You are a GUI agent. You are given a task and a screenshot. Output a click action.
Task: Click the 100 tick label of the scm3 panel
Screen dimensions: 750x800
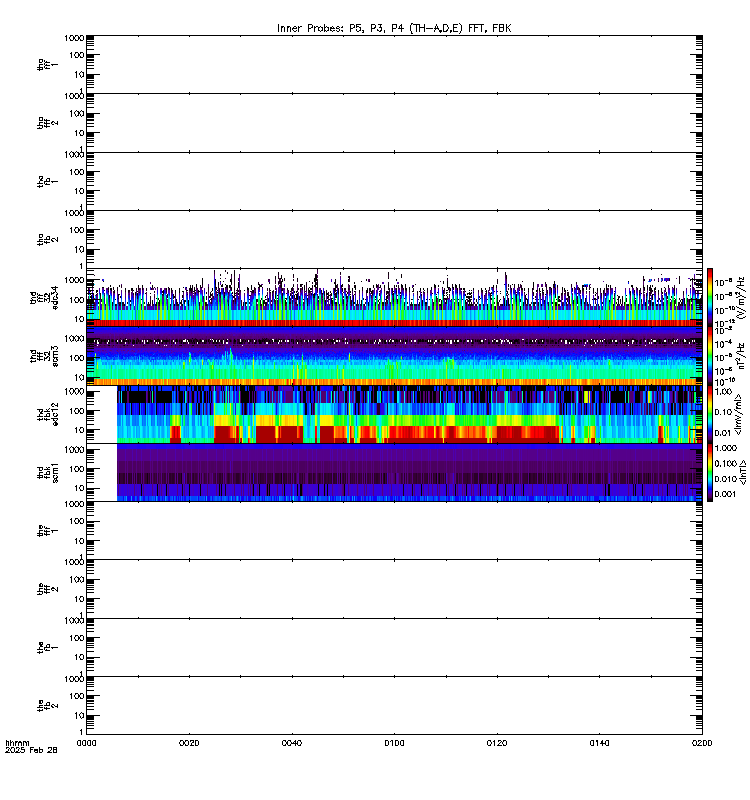coord(77,358)
